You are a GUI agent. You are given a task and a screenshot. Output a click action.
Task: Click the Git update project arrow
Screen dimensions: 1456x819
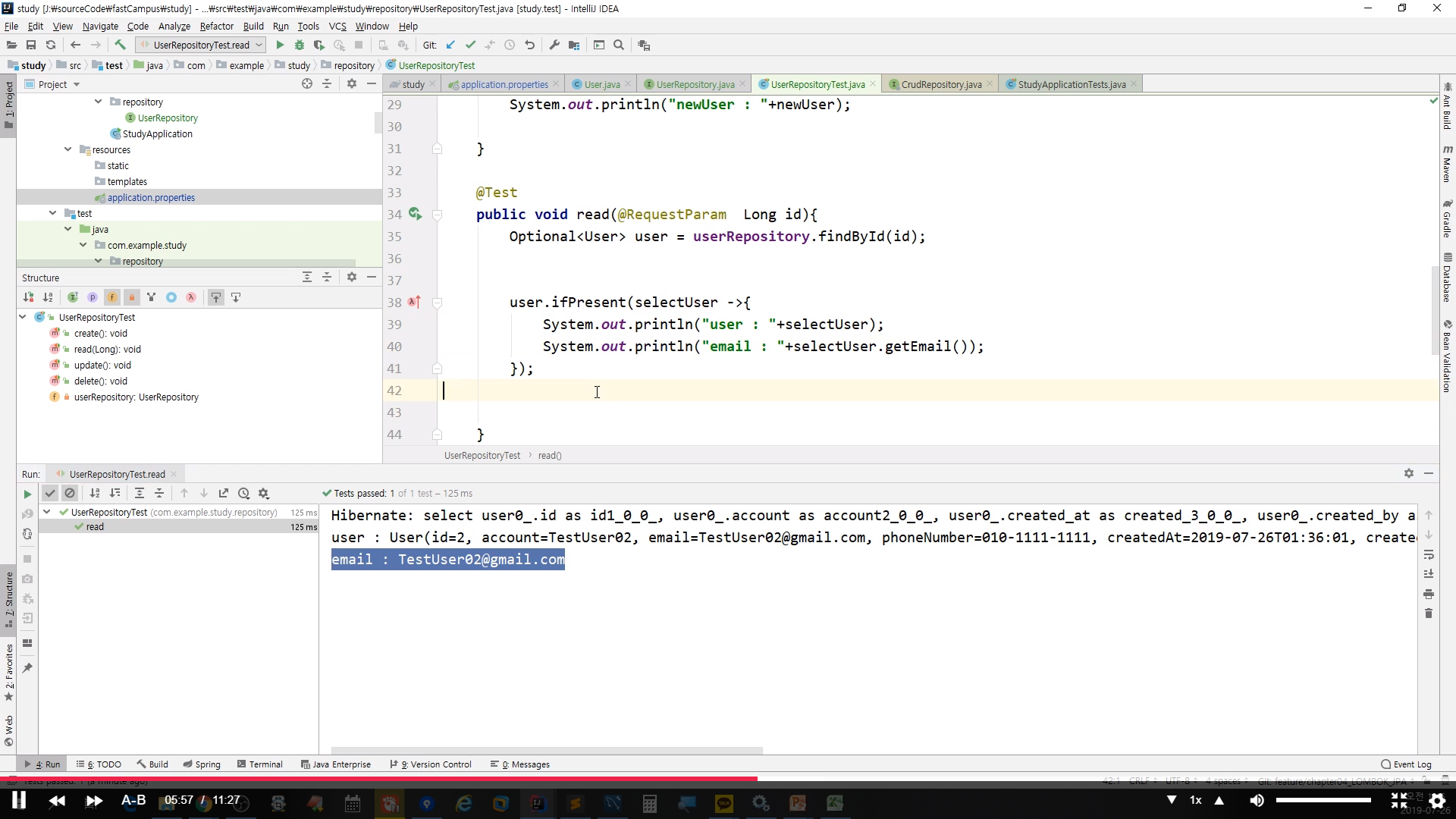450,45
